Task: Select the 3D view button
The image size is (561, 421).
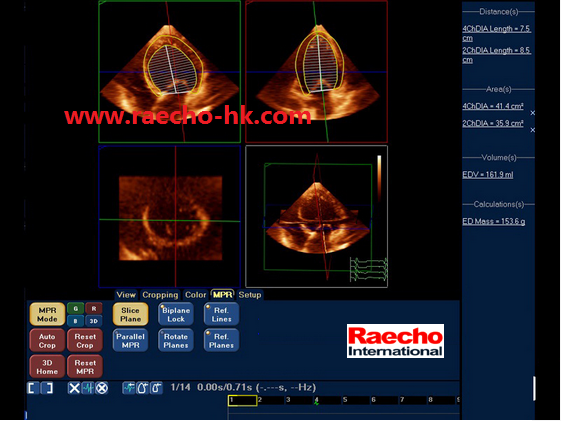Action: tap(93, 321)
